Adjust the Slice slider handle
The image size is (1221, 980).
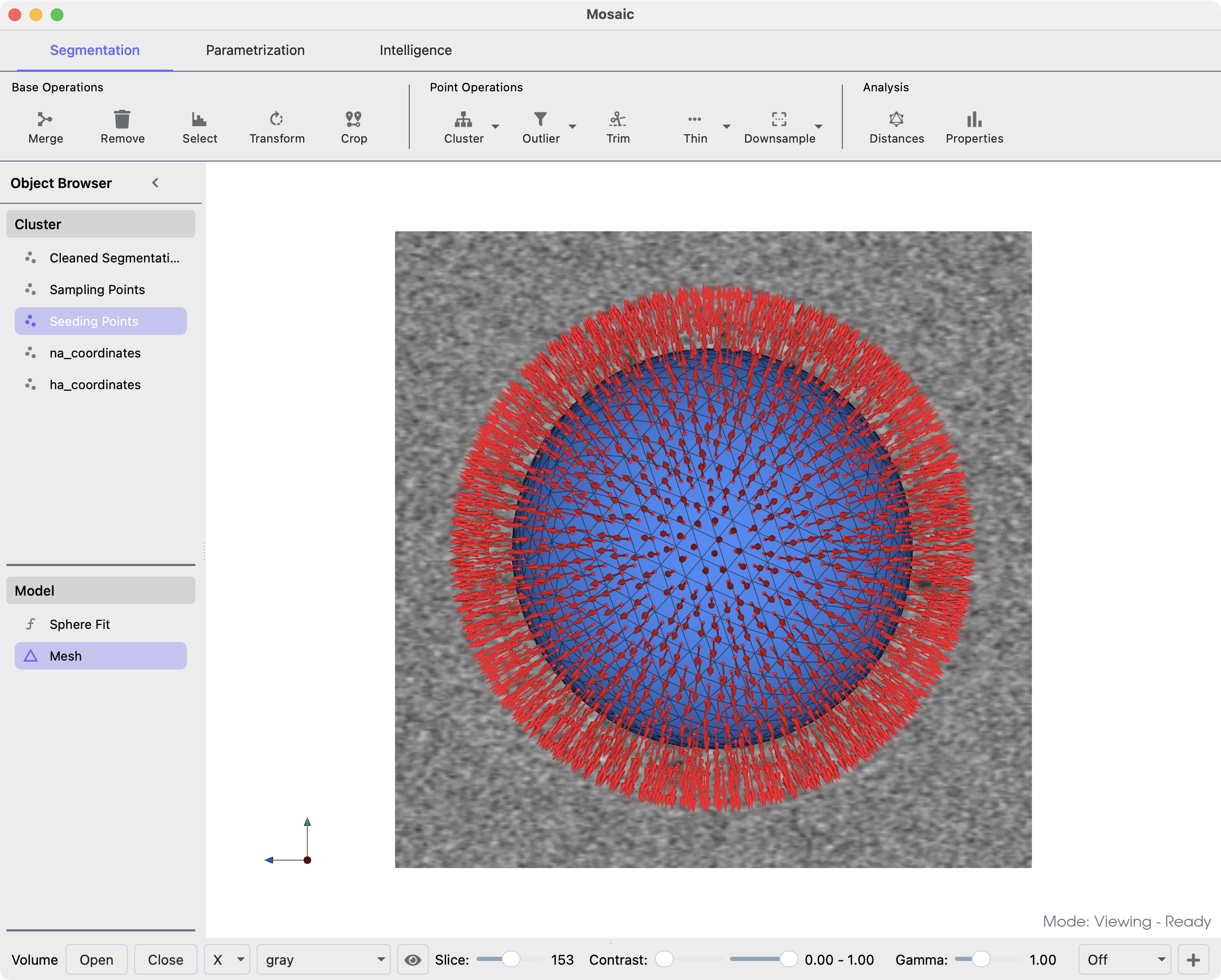pyautogui.click(x=511, y=959)
